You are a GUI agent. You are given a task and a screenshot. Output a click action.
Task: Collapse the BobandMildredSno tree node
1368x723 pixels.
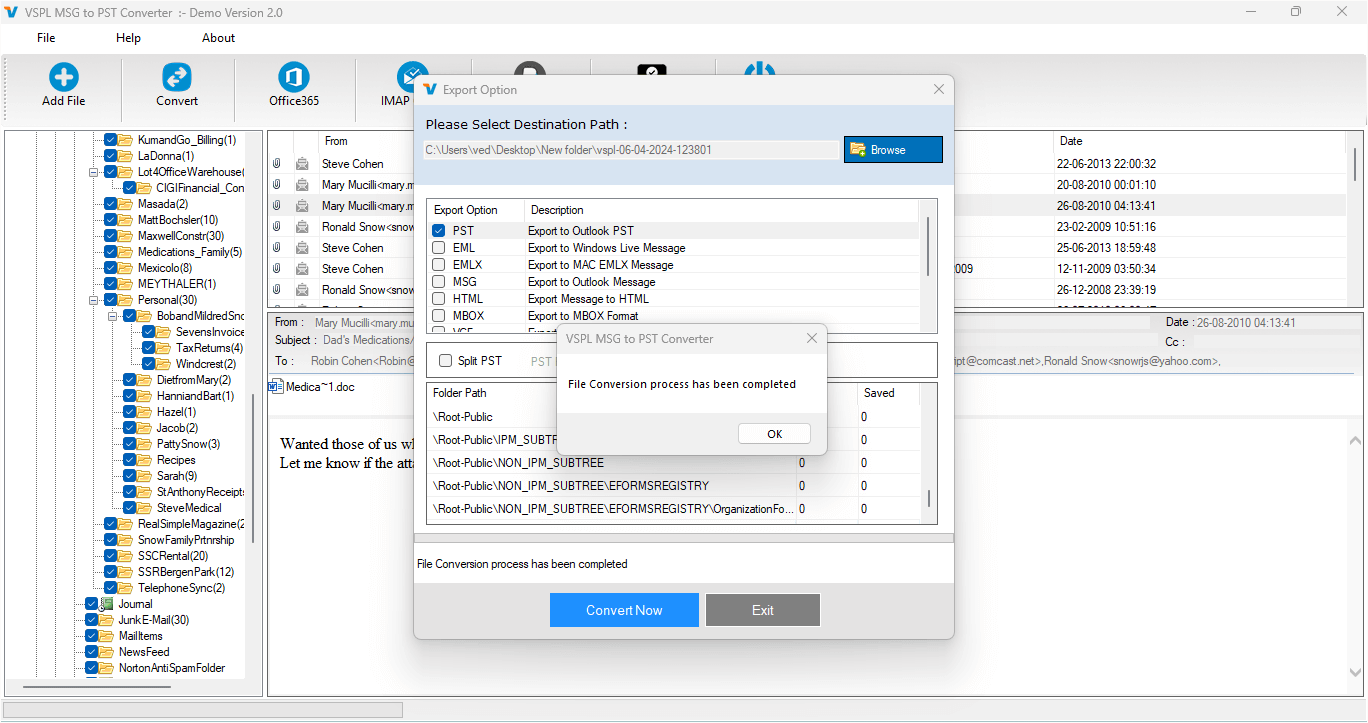112,316
